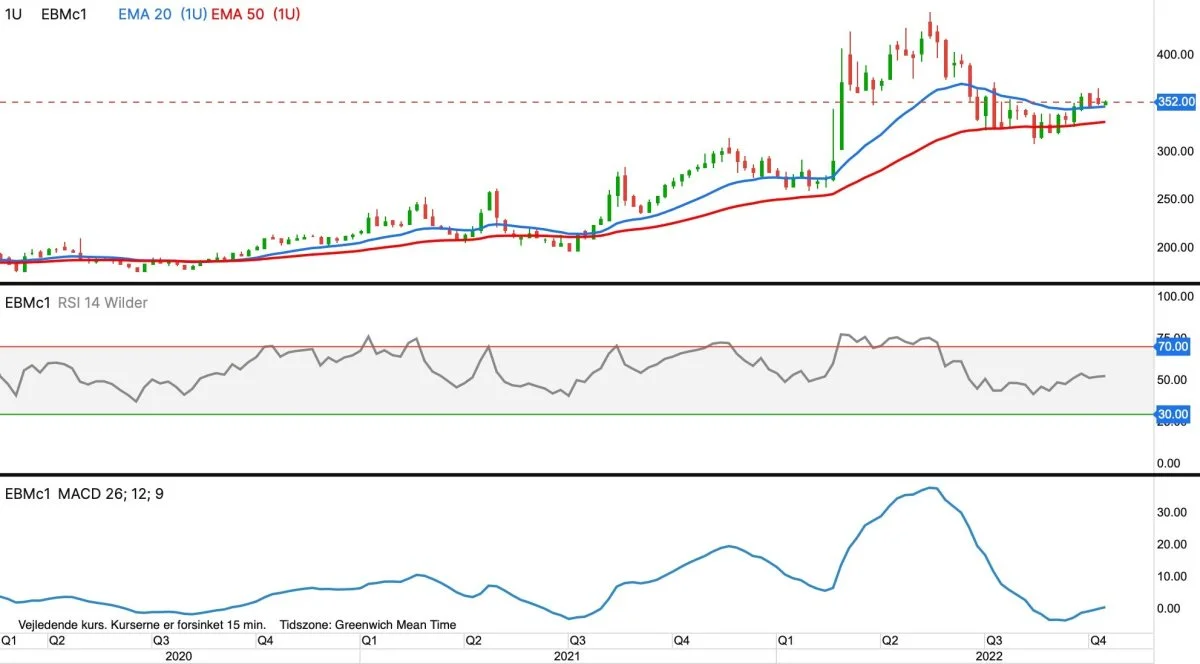Pick the Q3 2020 marker on time axis
The height and width of the screenshot is (664, 1200).
[160, 640]
